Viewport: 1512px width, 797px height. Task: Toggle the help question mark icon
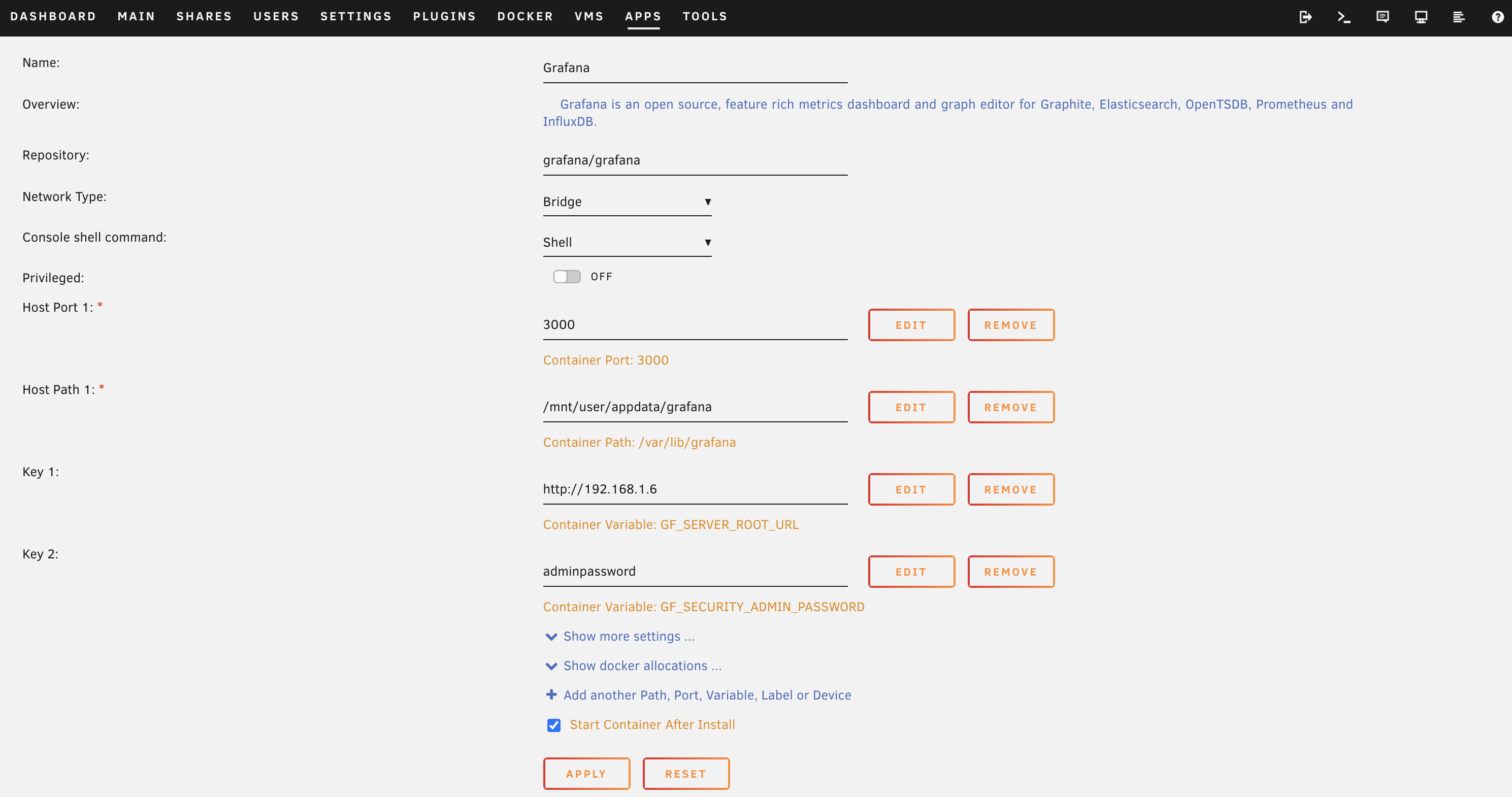[x=1497, y=17]
